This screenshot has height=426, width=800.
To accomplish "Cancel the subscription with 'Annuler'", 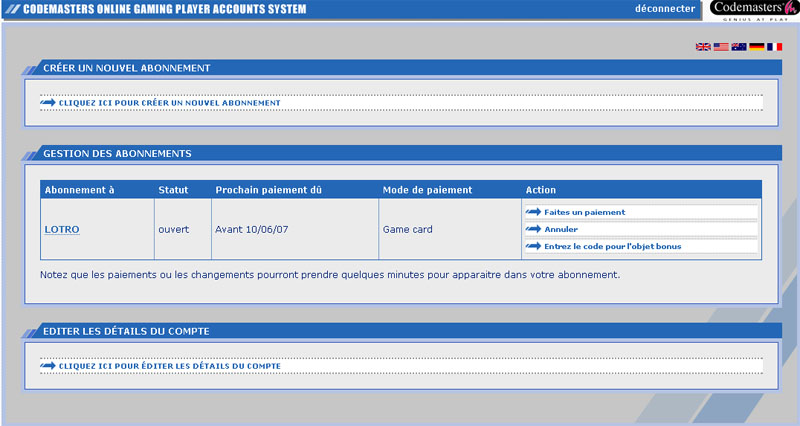I will (x=561, y=229).
